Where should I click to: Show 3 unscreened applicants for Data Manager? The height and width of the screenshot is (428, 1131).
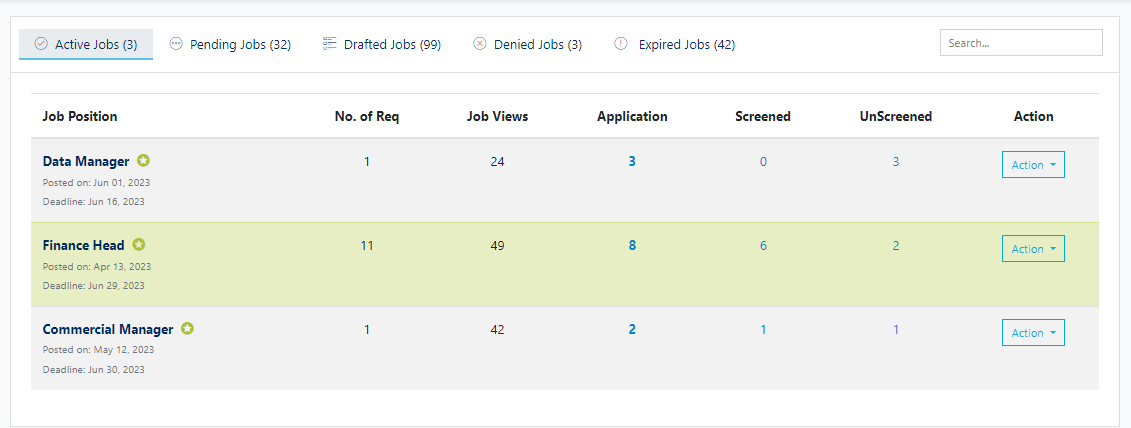895,161
